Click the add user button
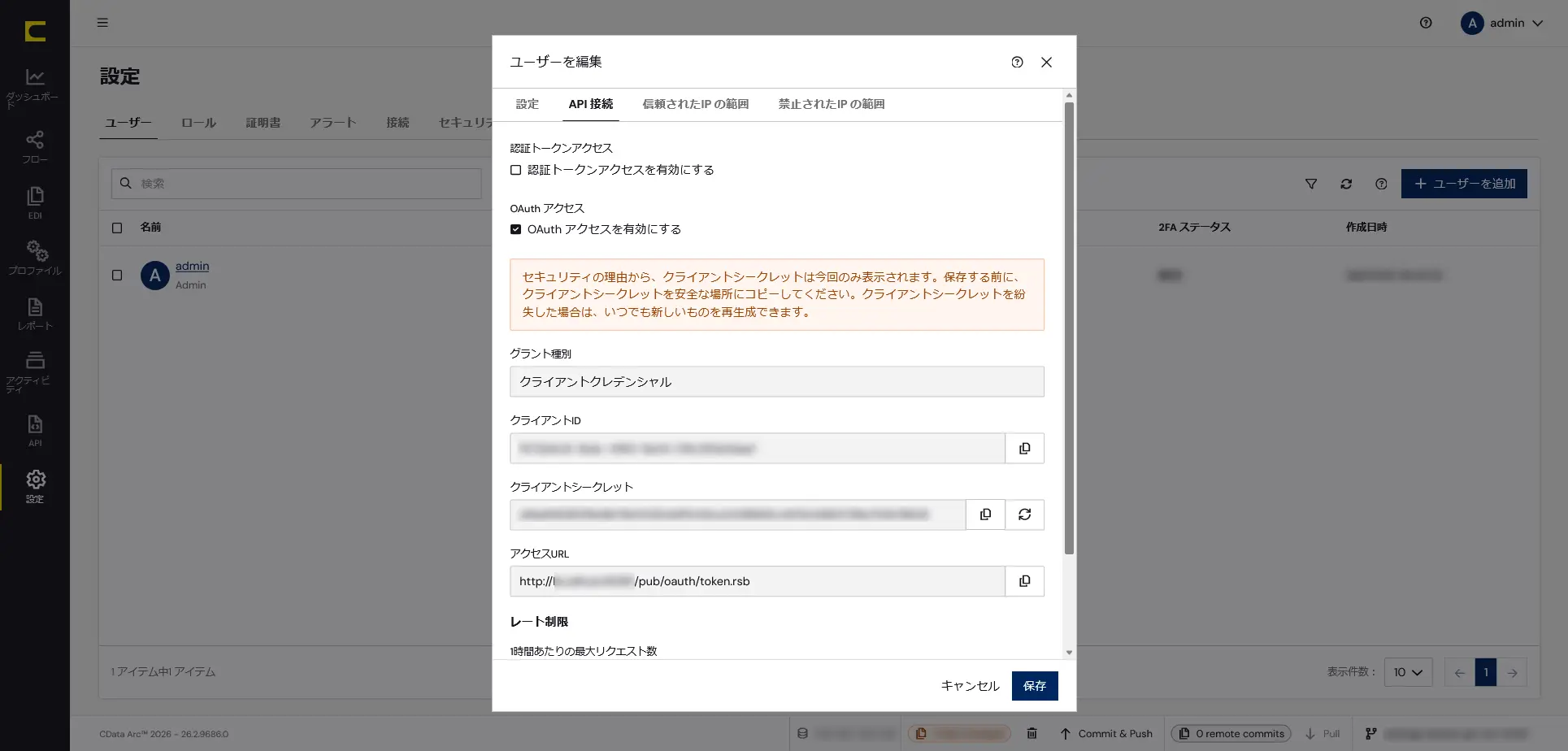1568x751 pixels. [x=1464, y=184]
